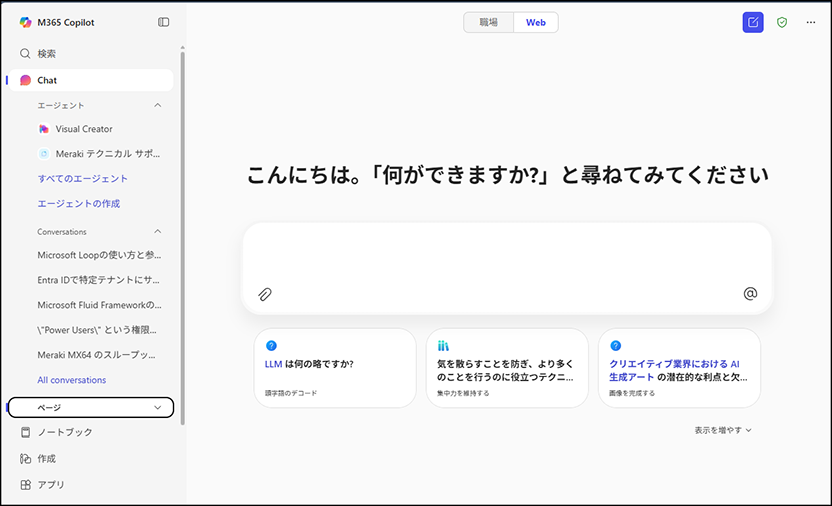Open すべてのエージェント link
The height and width of the screenshot is (506, 832).
[83, 179]
